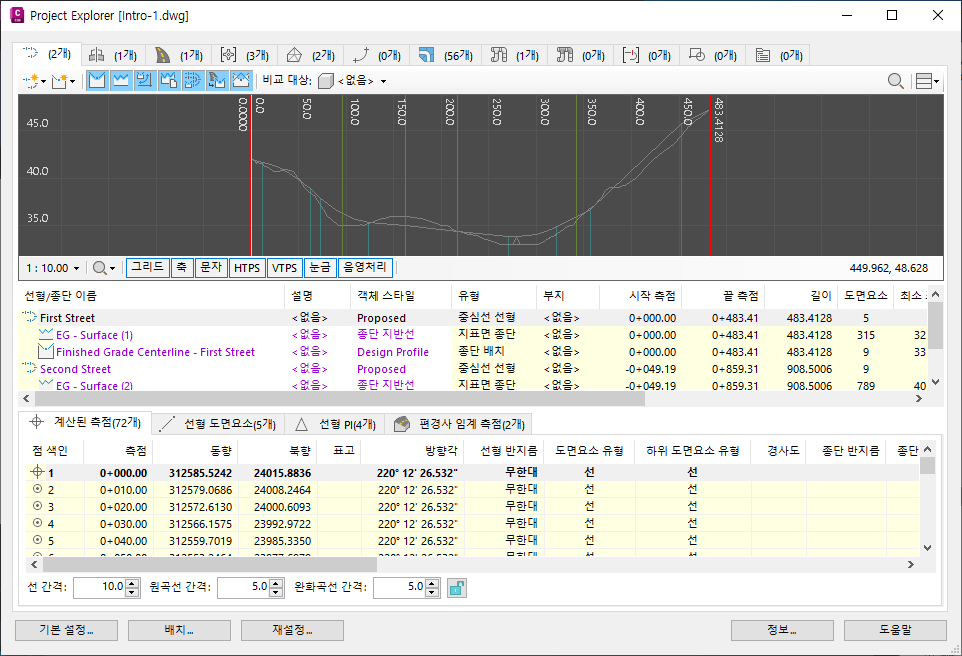The width and height of the screenshot is (962, 656).
Task: Open the 선형 PI(4개) tab
Action: (x=335, y=424)
